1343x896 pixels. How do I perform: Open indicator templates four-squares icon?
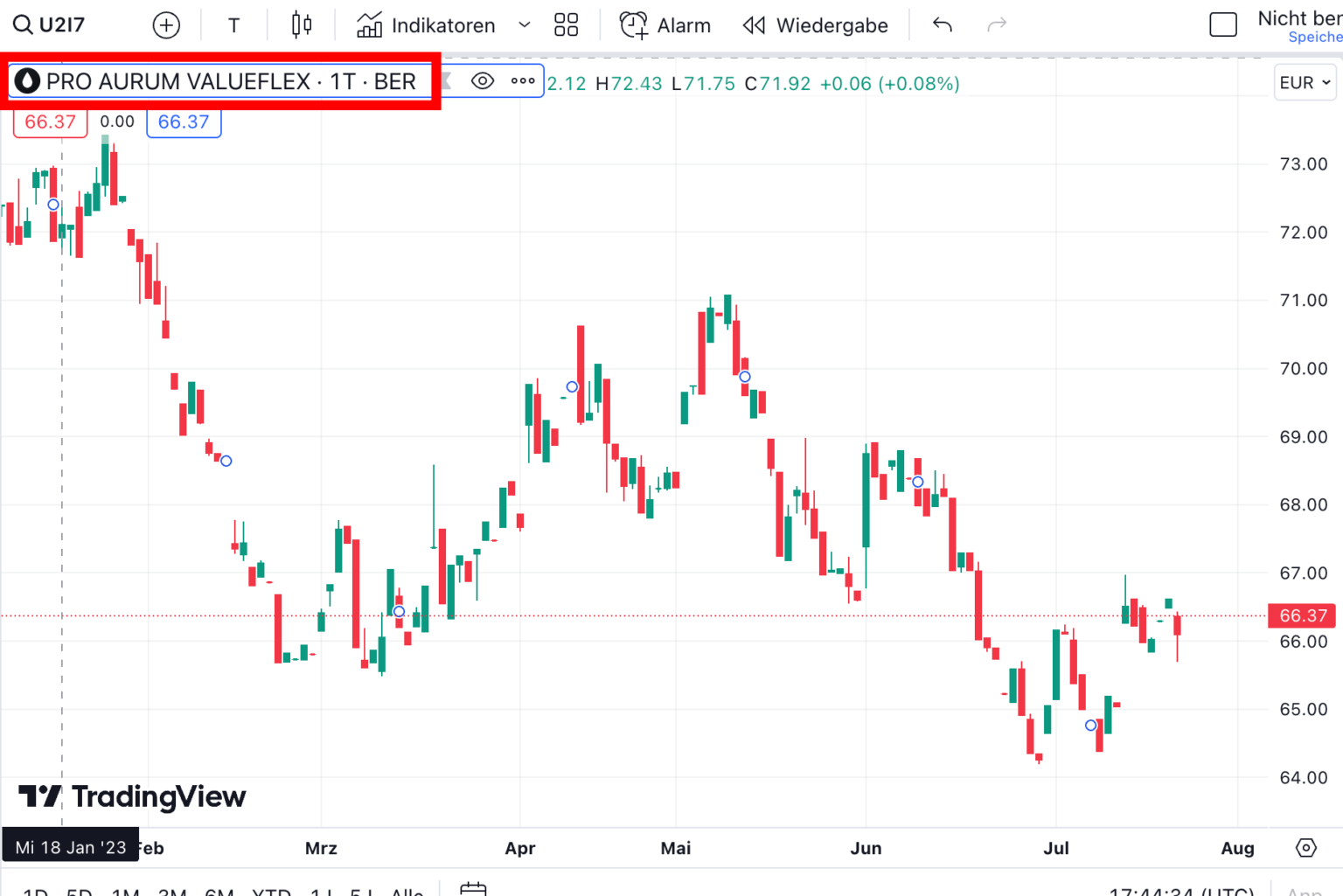pyautogui.click(x=567, y=25)
